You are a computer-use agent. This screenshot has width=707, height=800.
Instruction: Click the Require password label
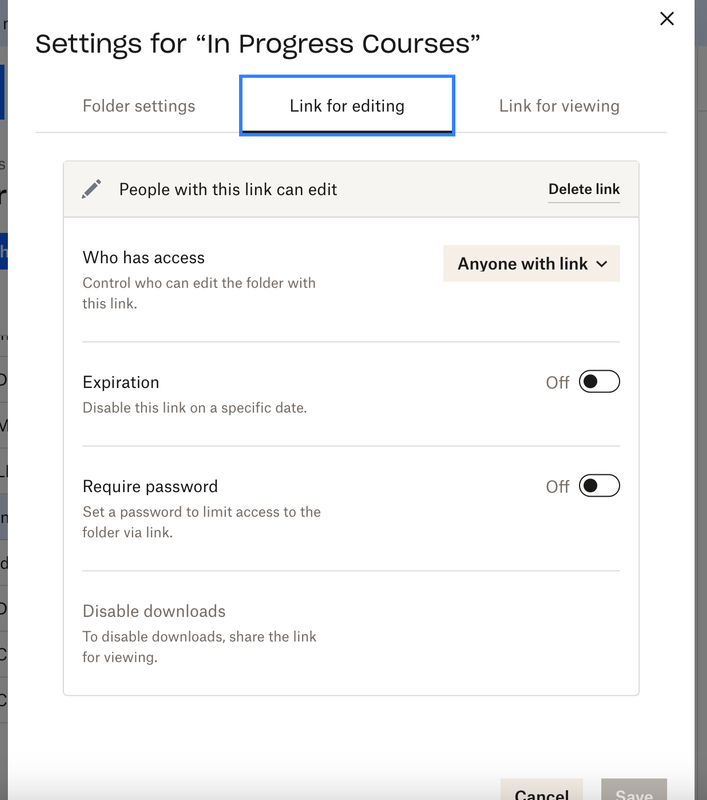click(x=150, y=487)
